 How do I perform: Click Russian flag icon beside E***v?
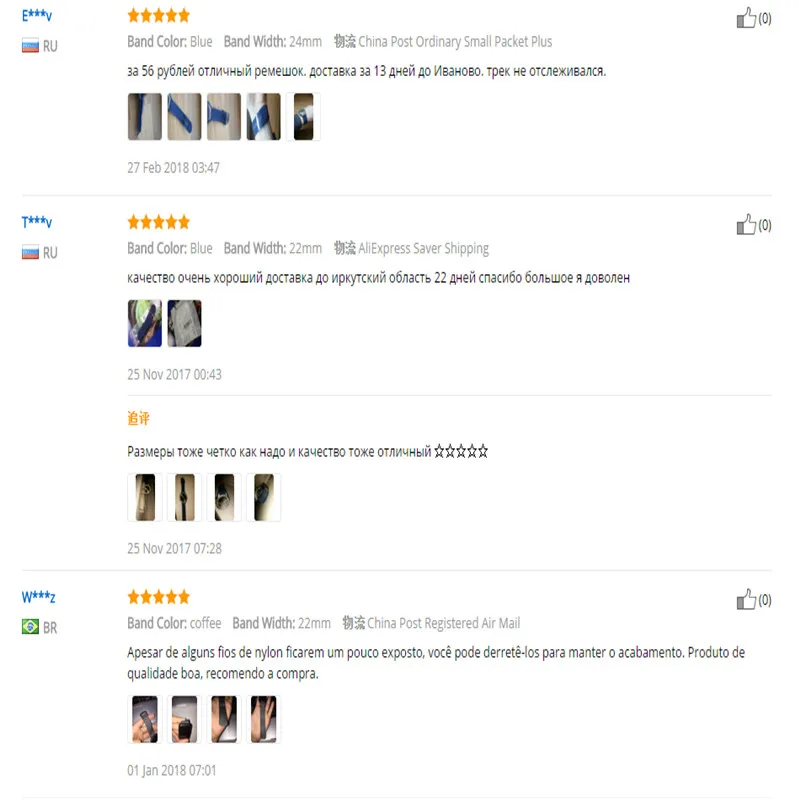point(30,46)
